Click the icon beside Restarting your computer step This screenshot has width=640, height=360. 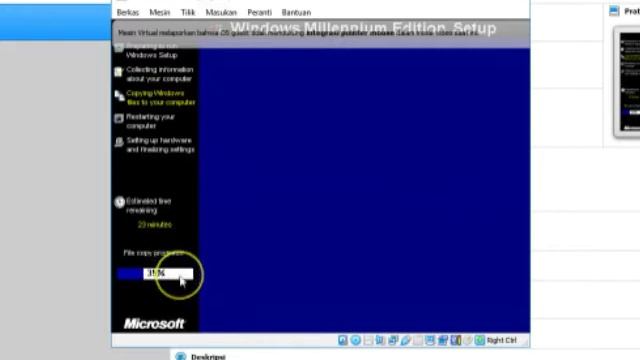[x=119, y=118]
